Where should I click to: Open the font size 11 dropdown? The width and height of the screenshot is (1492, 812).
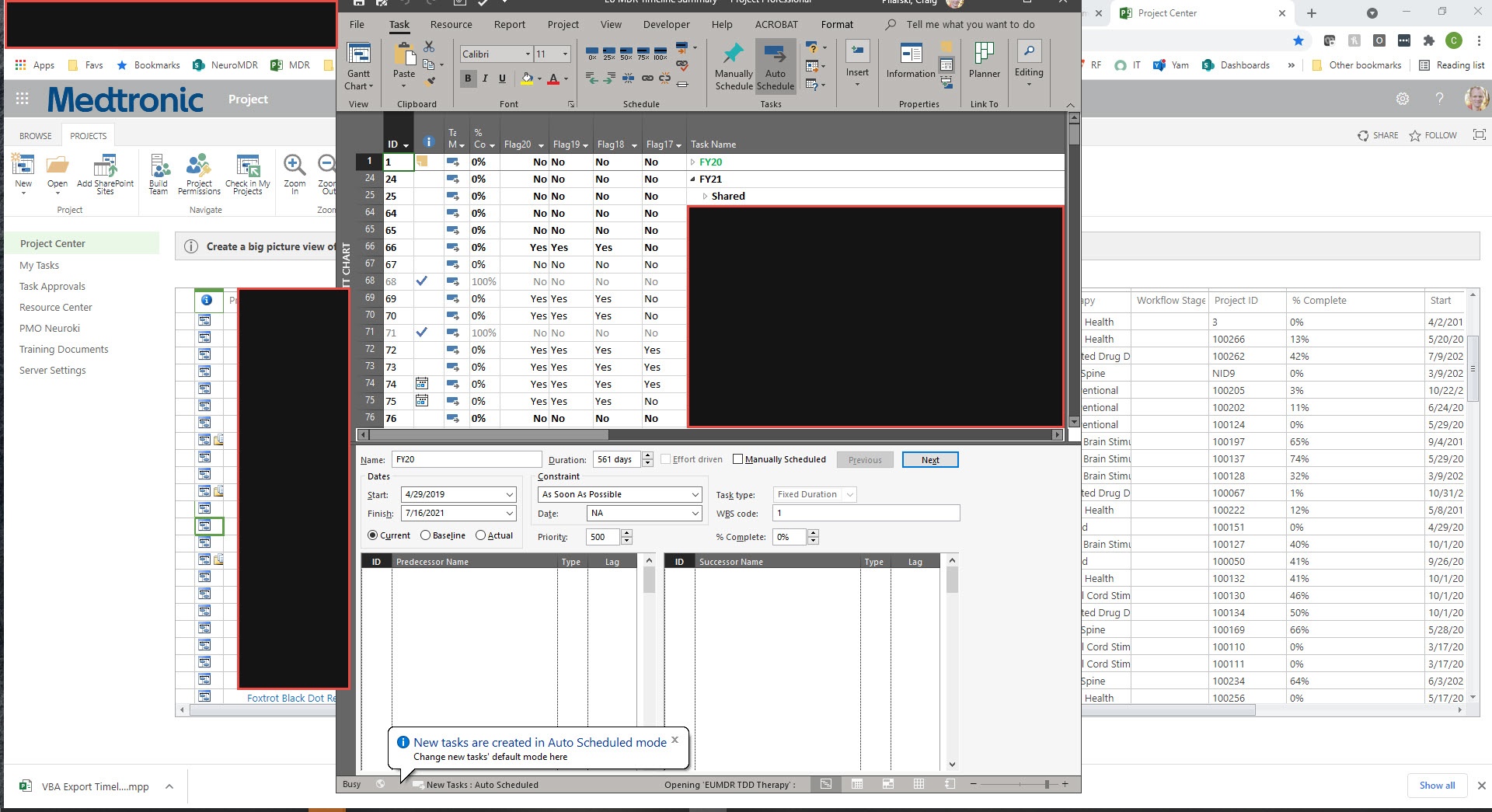(565, 54)
